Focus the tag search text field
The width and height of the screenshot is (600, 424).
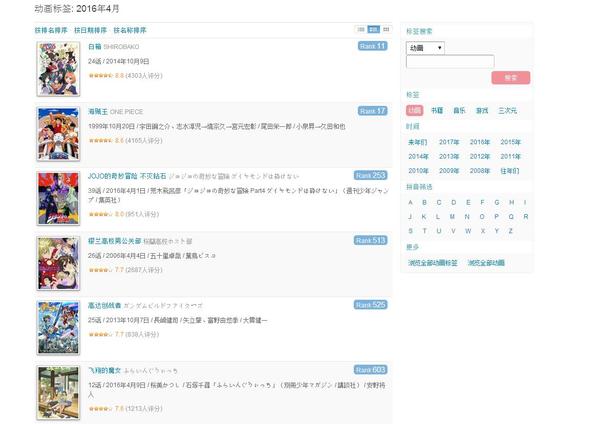[x=450, y=62]
